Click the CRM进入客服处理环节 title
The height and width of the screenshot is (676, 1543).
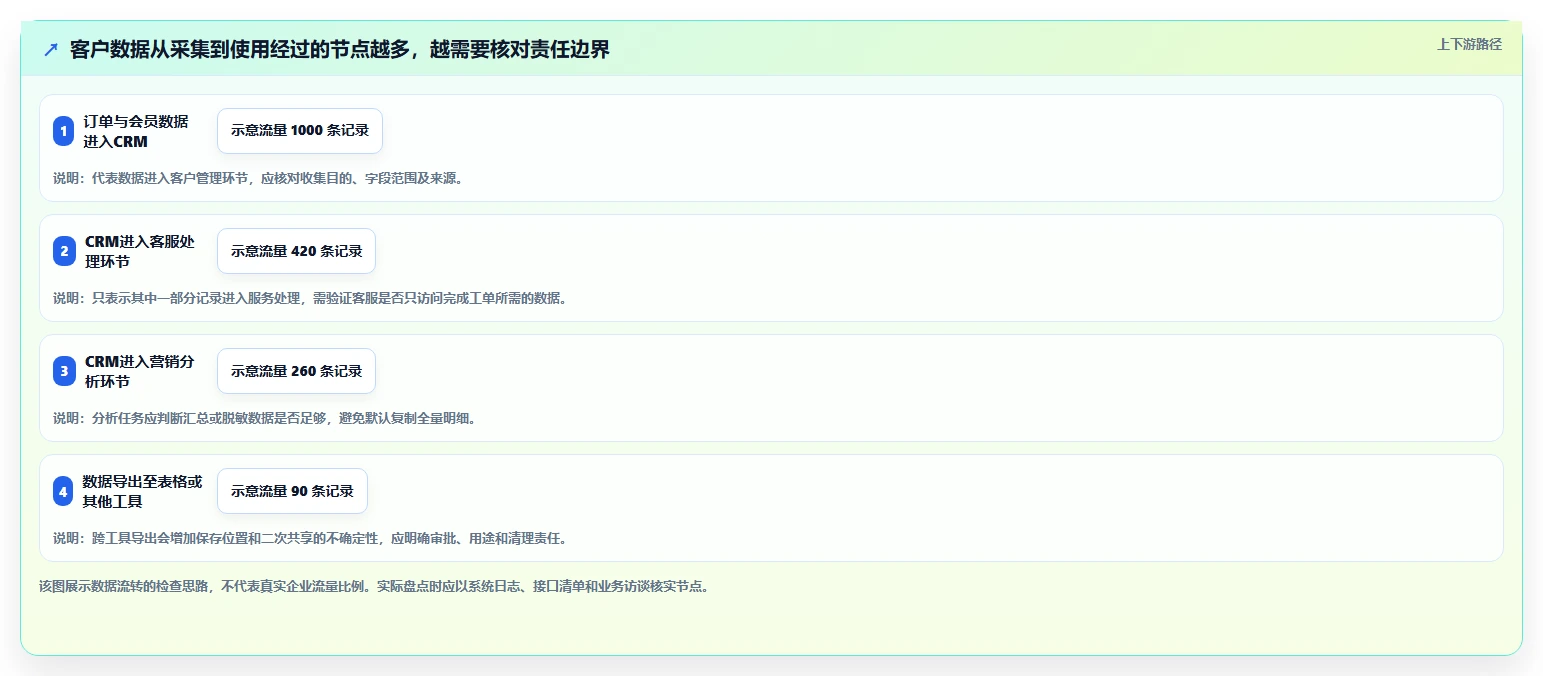click(x=140, y=251)
